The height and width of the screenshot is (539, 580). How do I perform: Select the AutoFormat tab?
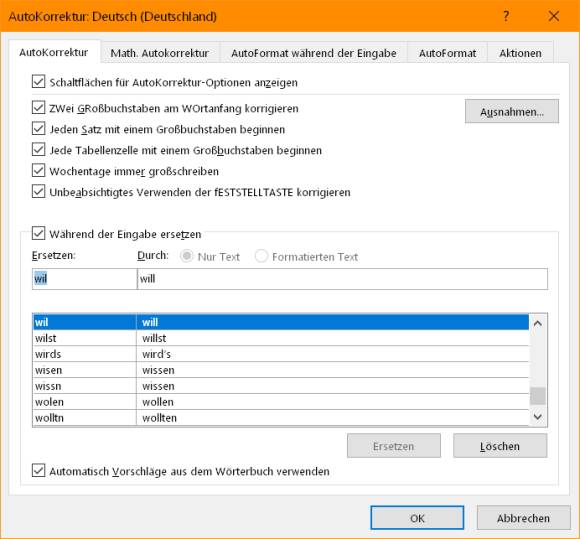tap(448, 53)
